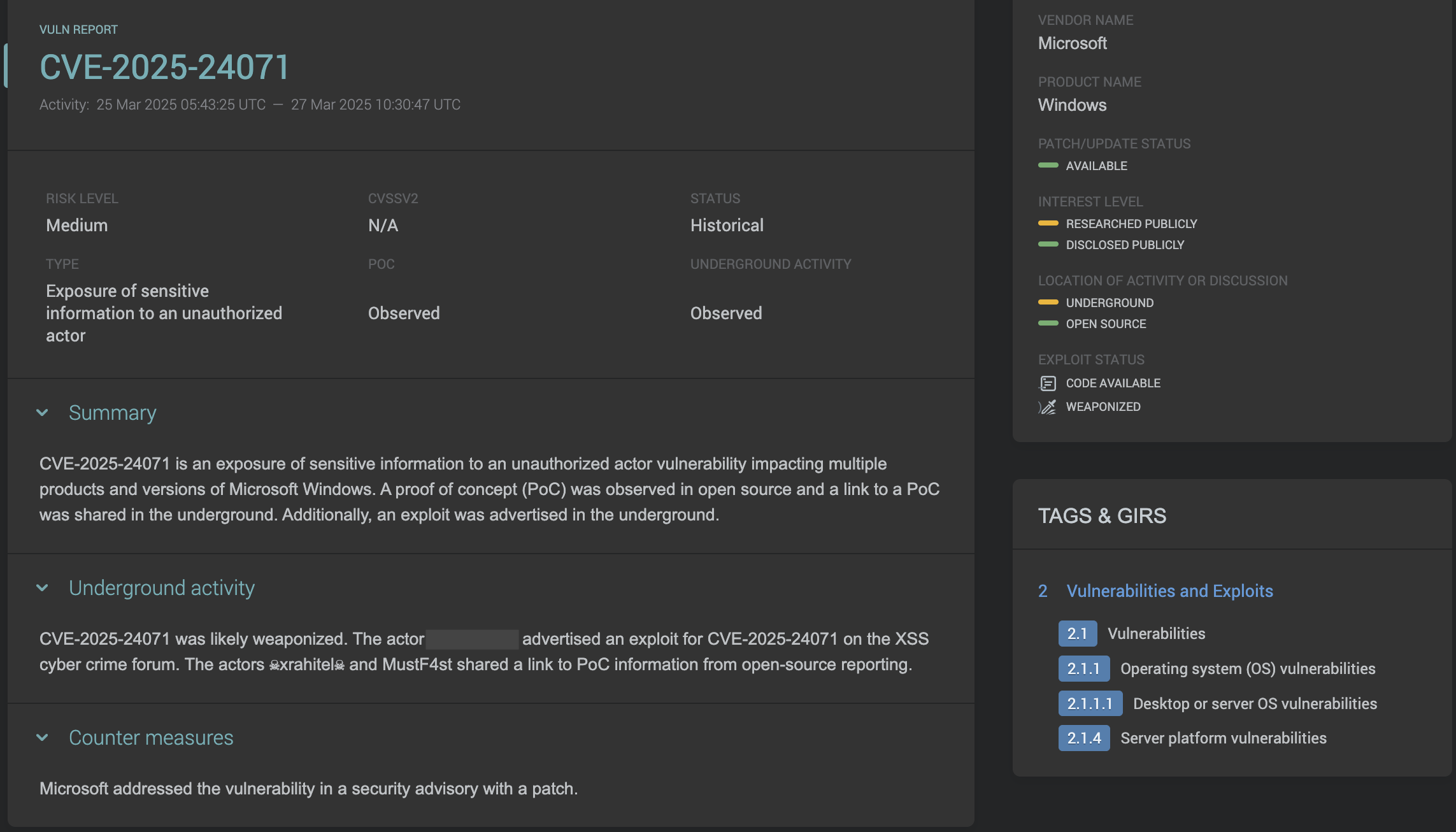Screen dimensions: 1456x832
Task: Collapse the Underground activity section chevron
Action: [x=43, y=587]
